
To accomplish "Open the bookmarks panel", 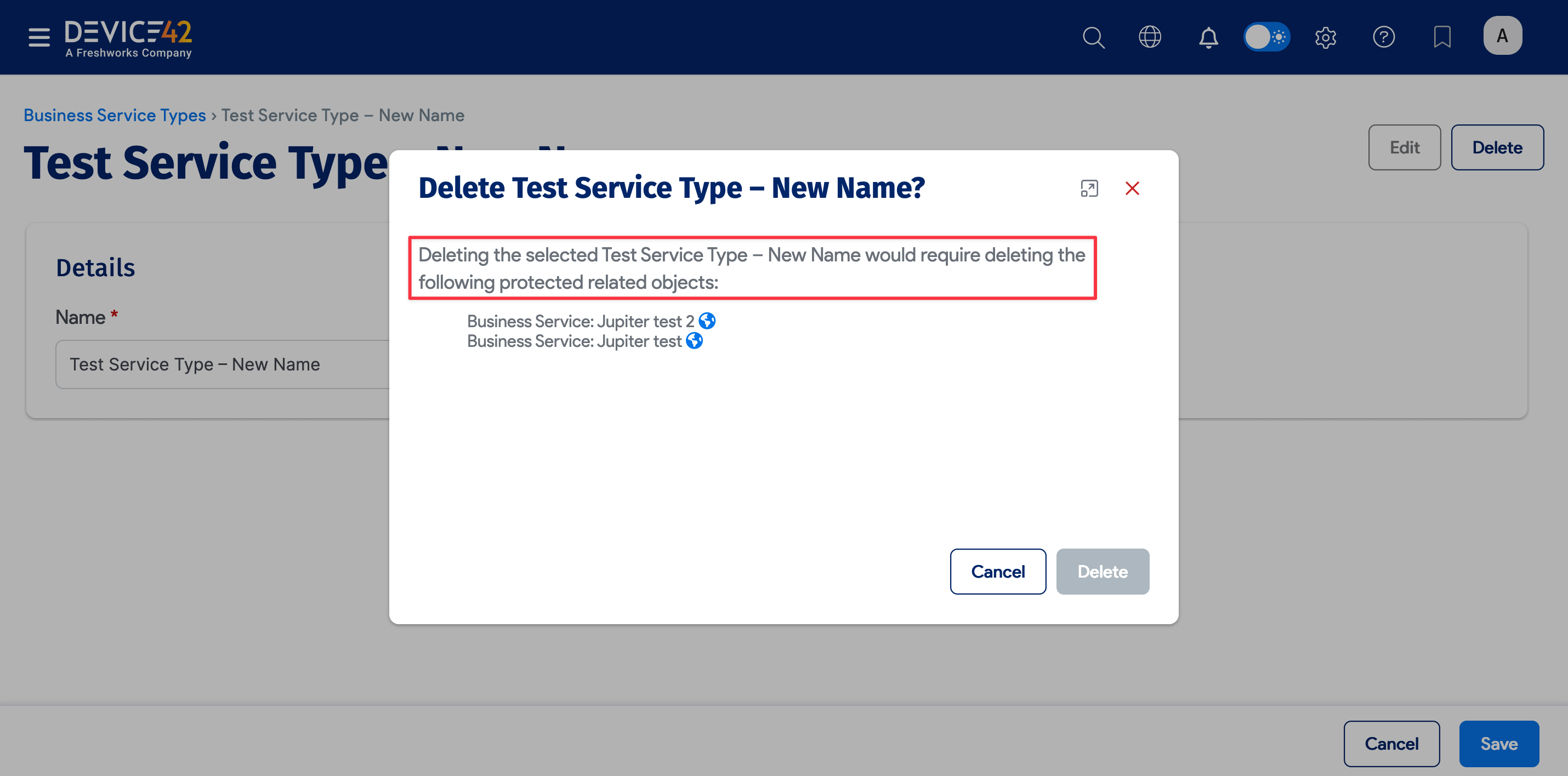I will (1442, 37).
